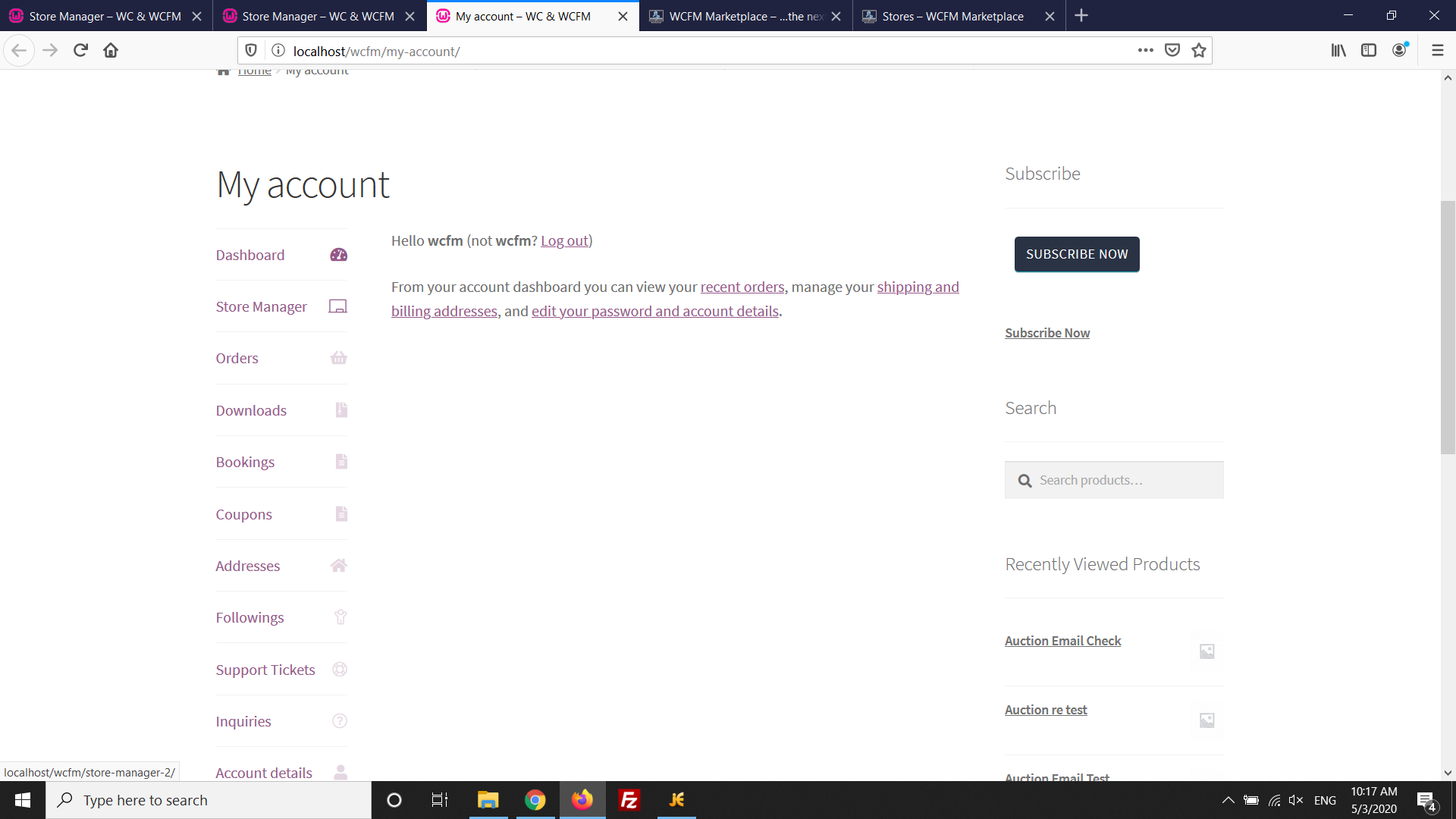Click the Account details user icon
The image size is (1456, 819).
340,773
